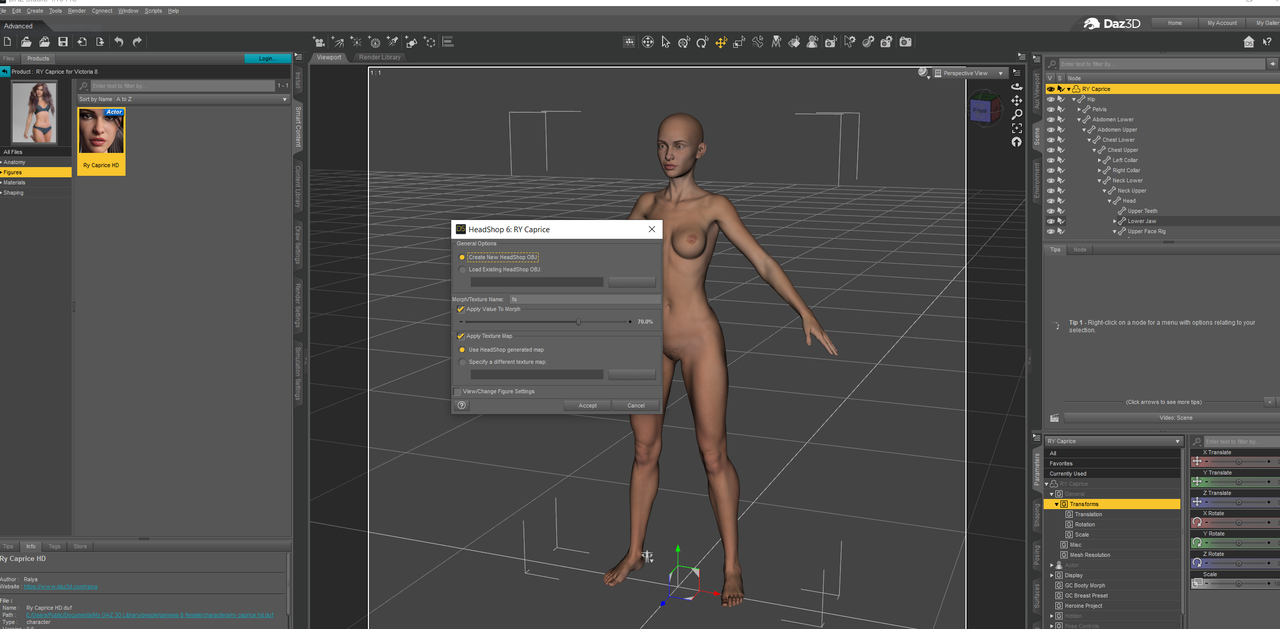Click the Daz3D store house icon
The width and height of the screenshot is (1280, 629).
[1249, 42]
